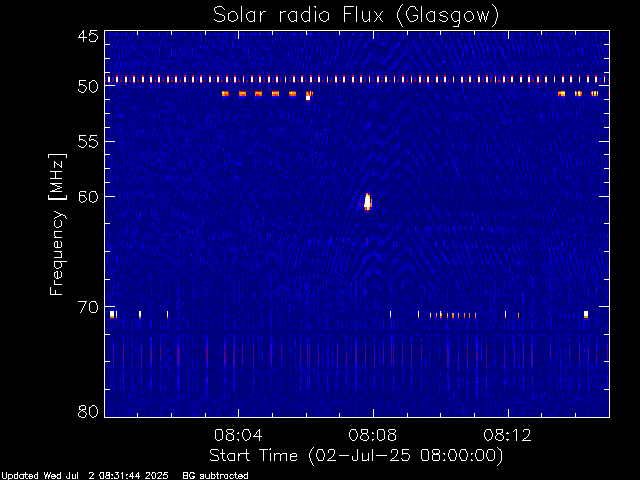
Task: Click the 60 frequency tick label
Action: pyautogui.click(x=88, y=197)
